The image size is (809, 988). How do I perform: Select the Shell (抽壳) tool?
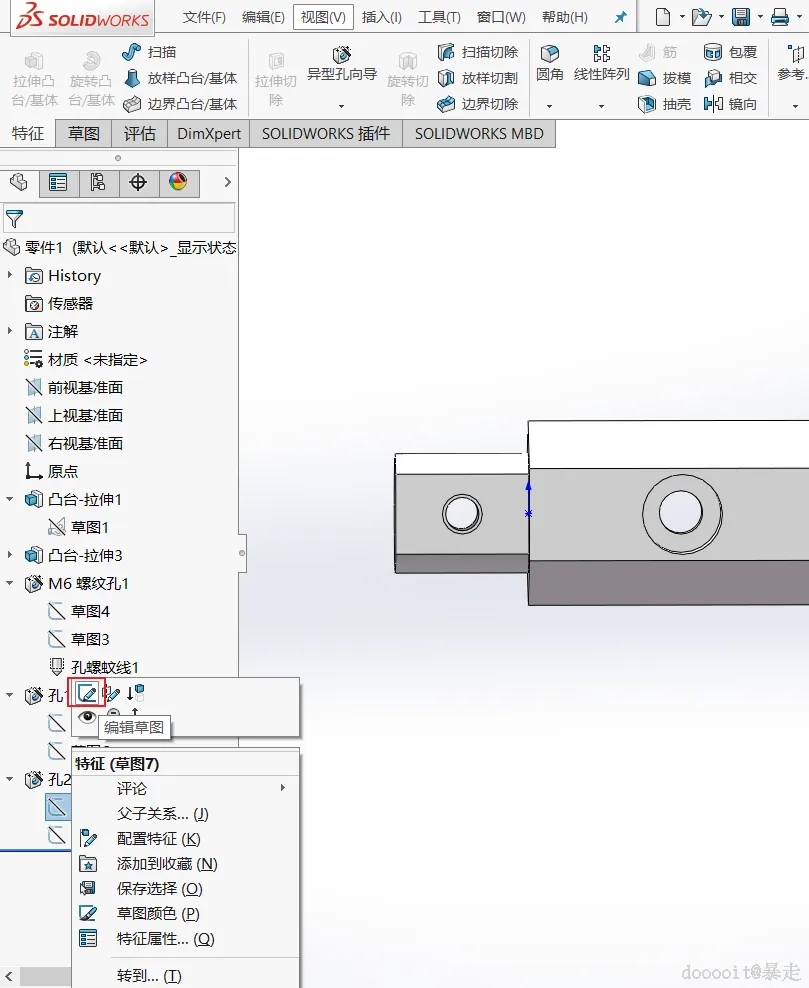tap(664, 104)
